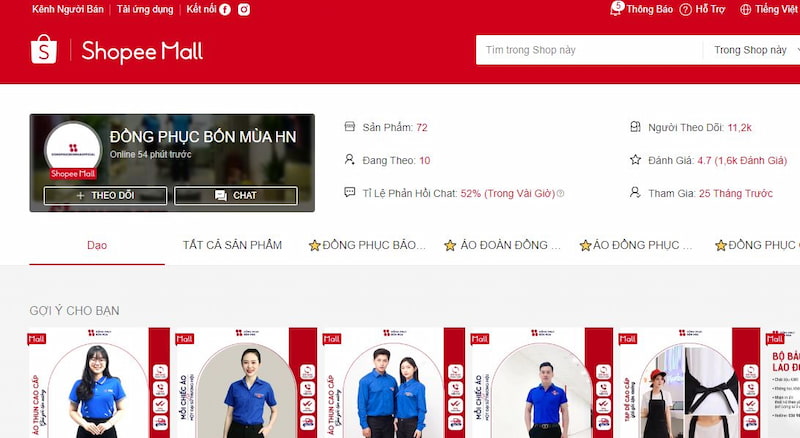
Task: Click the star icon of ÁO ĐOÀN ĐỒNG tab
Action: 449,246
